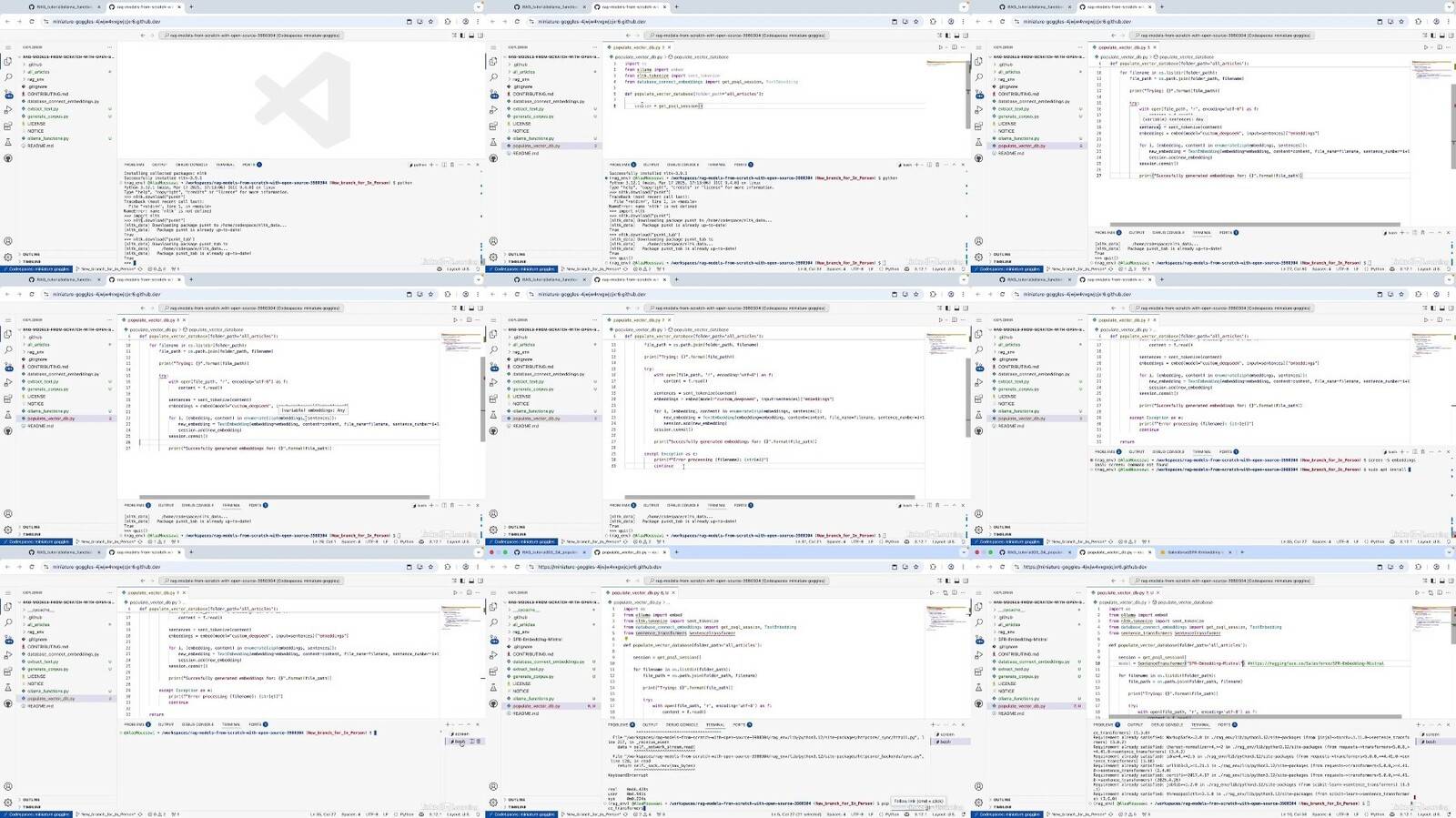Open Testing flask view in the top-right screenshot

coord(978,142)
